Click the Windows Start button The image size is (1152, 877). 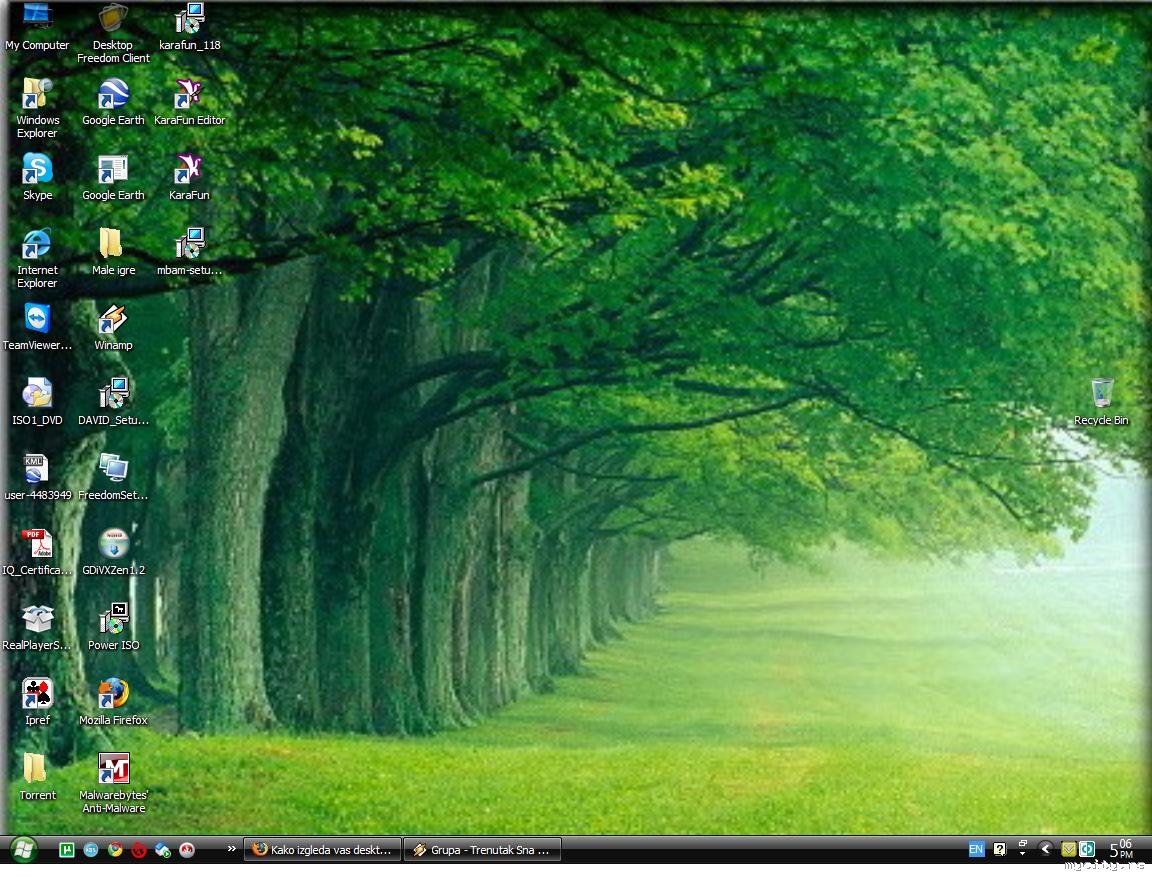(22, 850)
